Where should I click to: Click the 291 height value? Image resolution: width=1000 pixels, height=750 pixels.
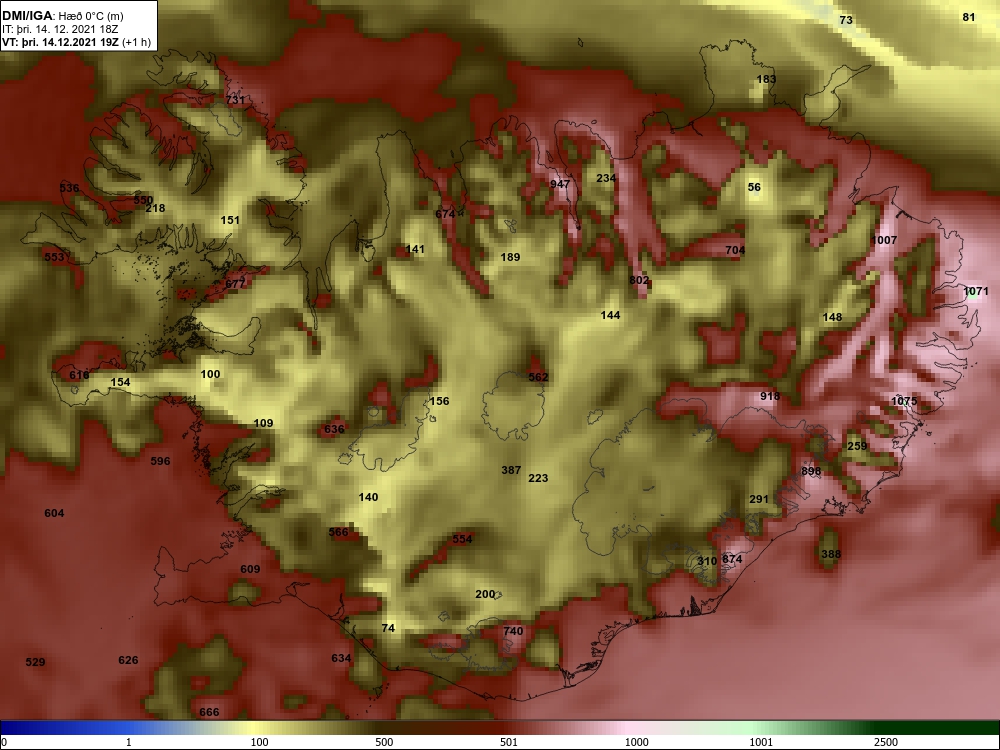click(759, 499)
